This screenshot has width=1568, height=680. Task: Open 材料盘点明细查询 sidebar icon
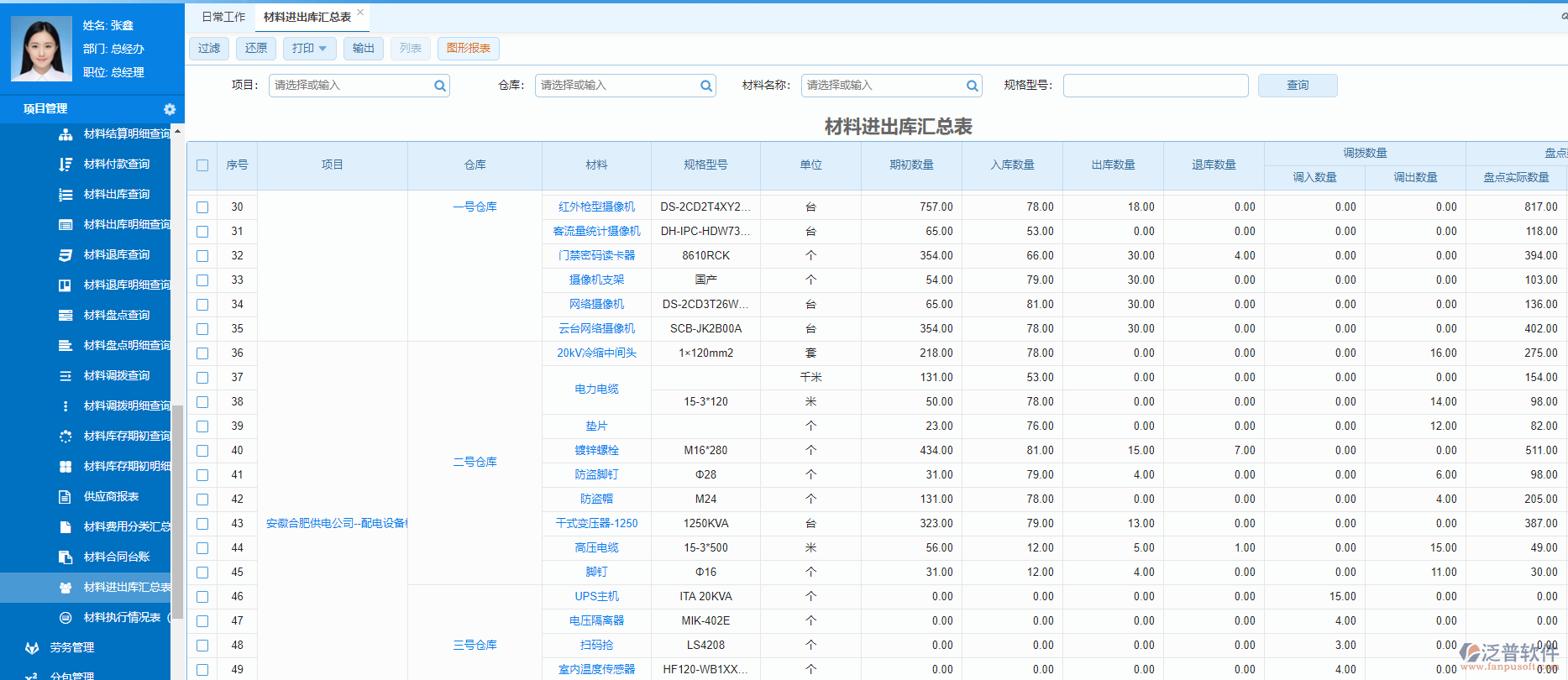(x=66, y=346)
